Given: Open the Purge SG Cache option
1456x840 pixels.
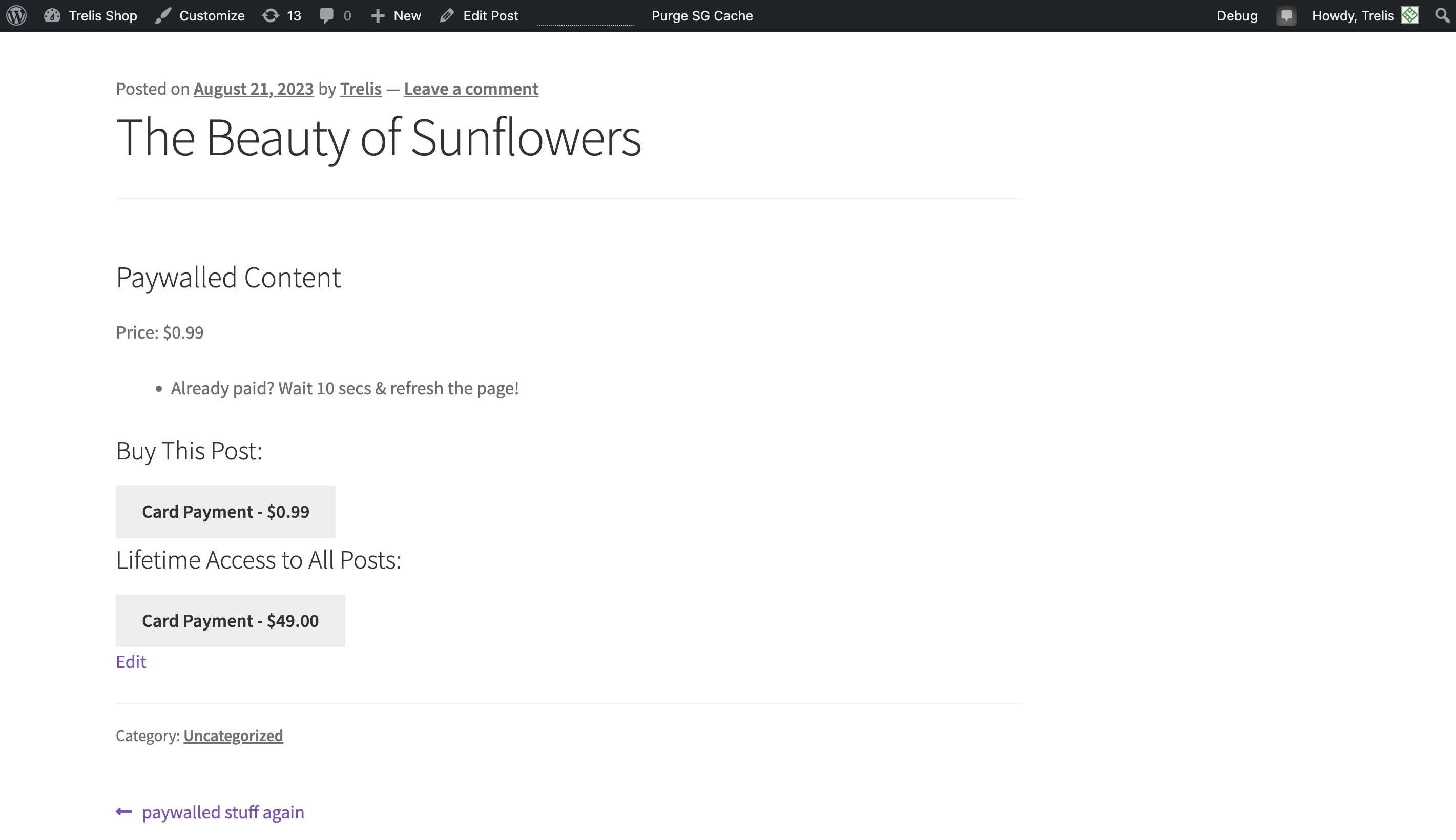Looking at the screenshot, I should pyautogui.click(x=702, y=15).
